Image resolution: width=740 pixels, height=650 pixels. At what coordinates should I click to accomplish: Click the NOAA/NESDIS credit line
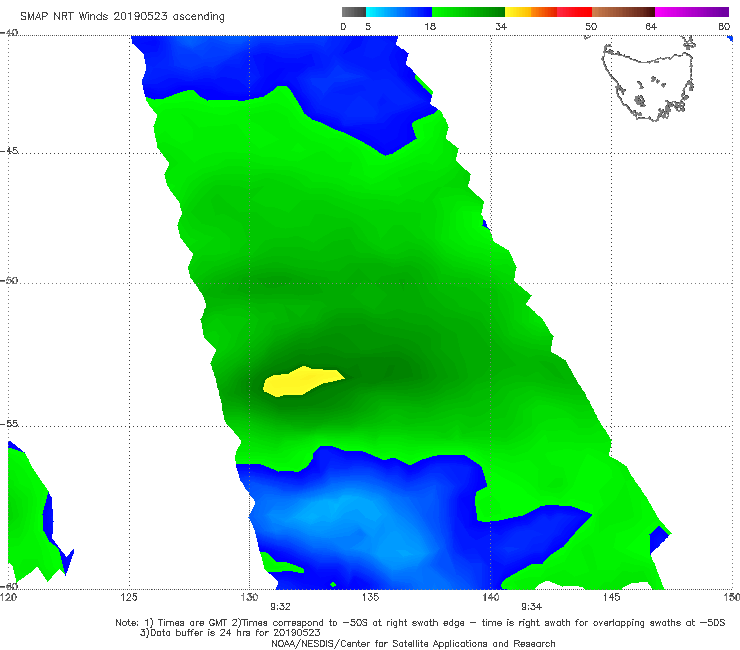tap(413, 643)
